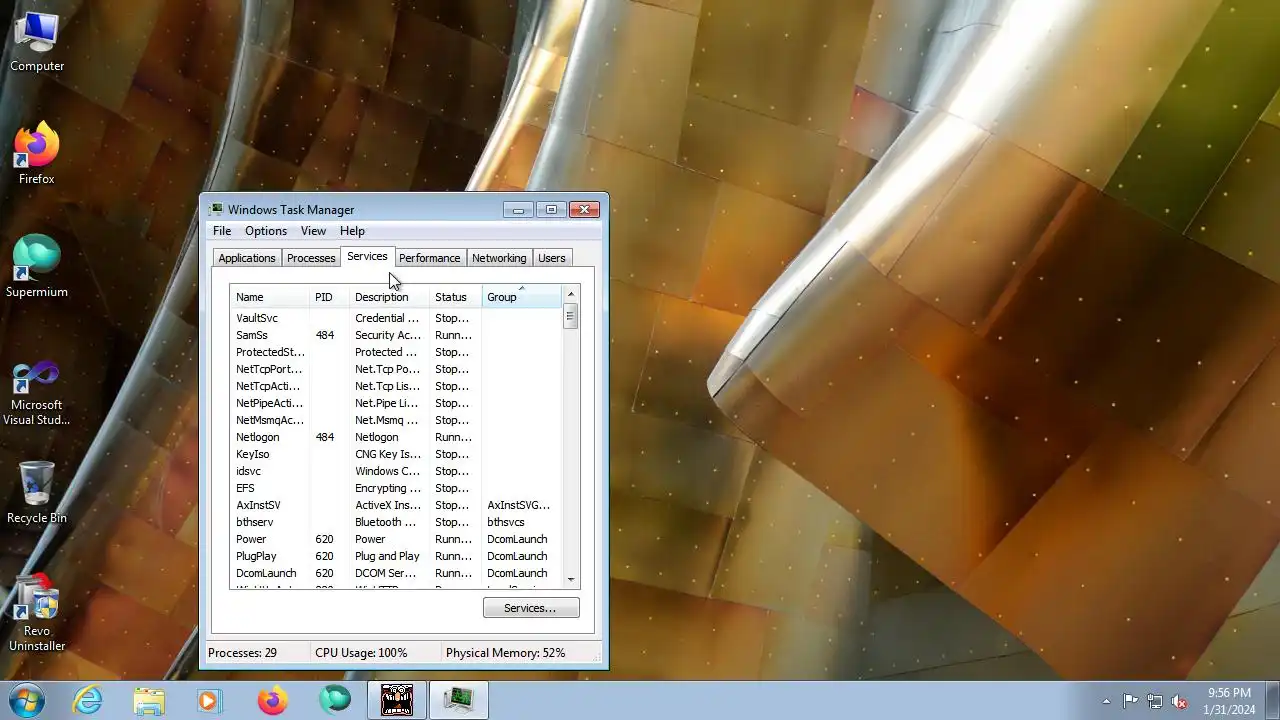
Task: Open the Windows Start menu orb
Action: pyautogui.click(x=26, y=700)
